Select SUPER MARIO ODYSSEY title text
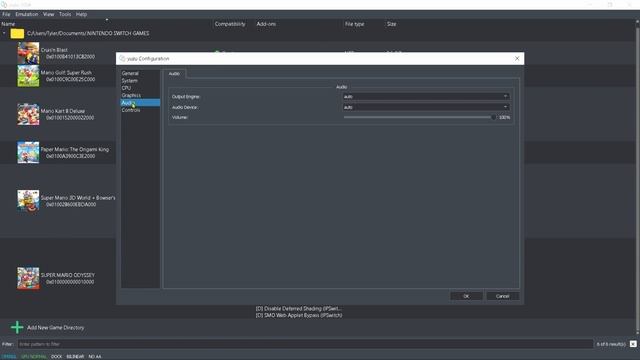The height and width of the screenshot is (360, 640). pos(68,275)
